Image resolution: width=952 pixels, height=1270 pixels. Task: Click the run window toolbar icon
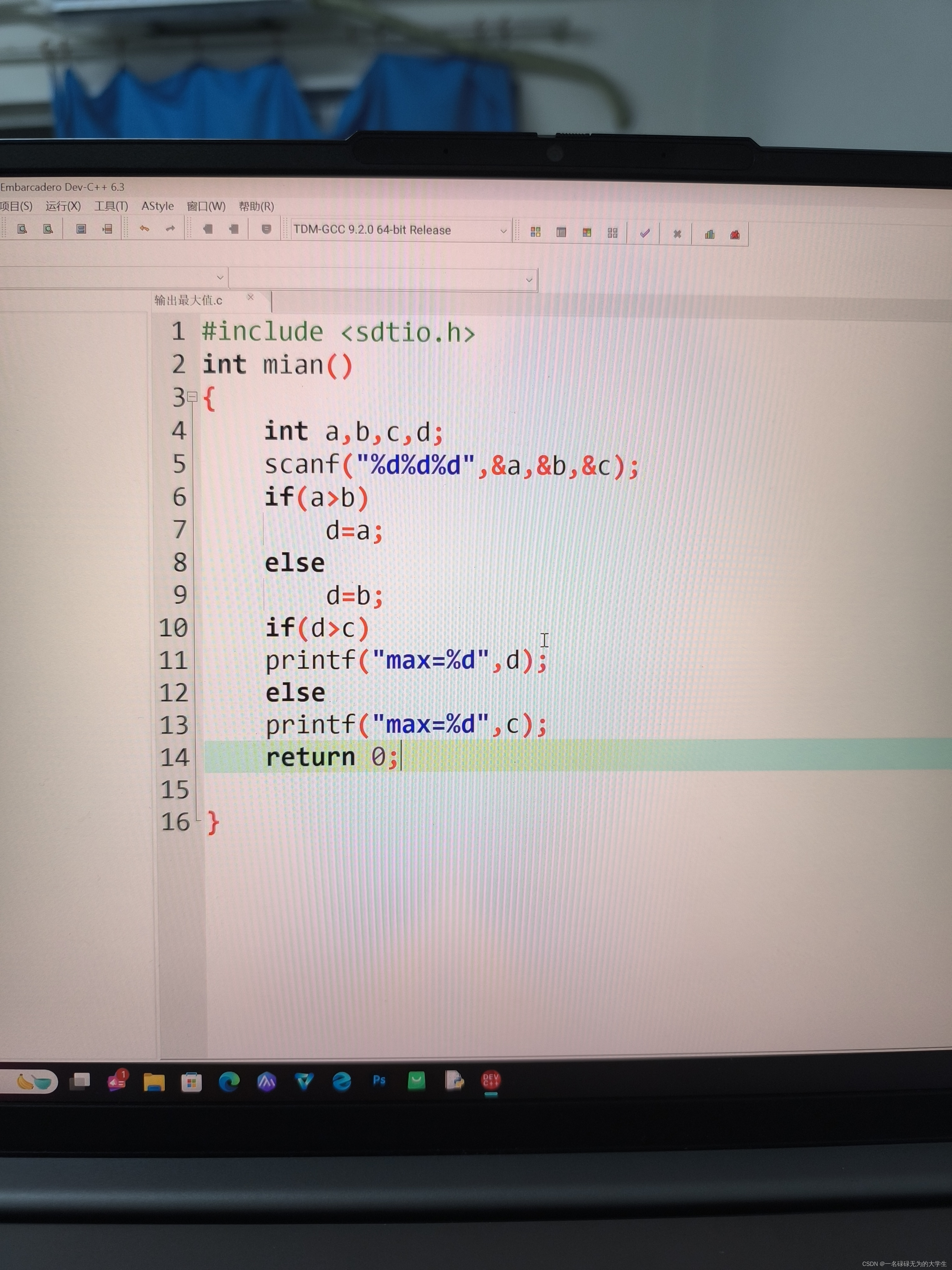[x=561, y=232]
